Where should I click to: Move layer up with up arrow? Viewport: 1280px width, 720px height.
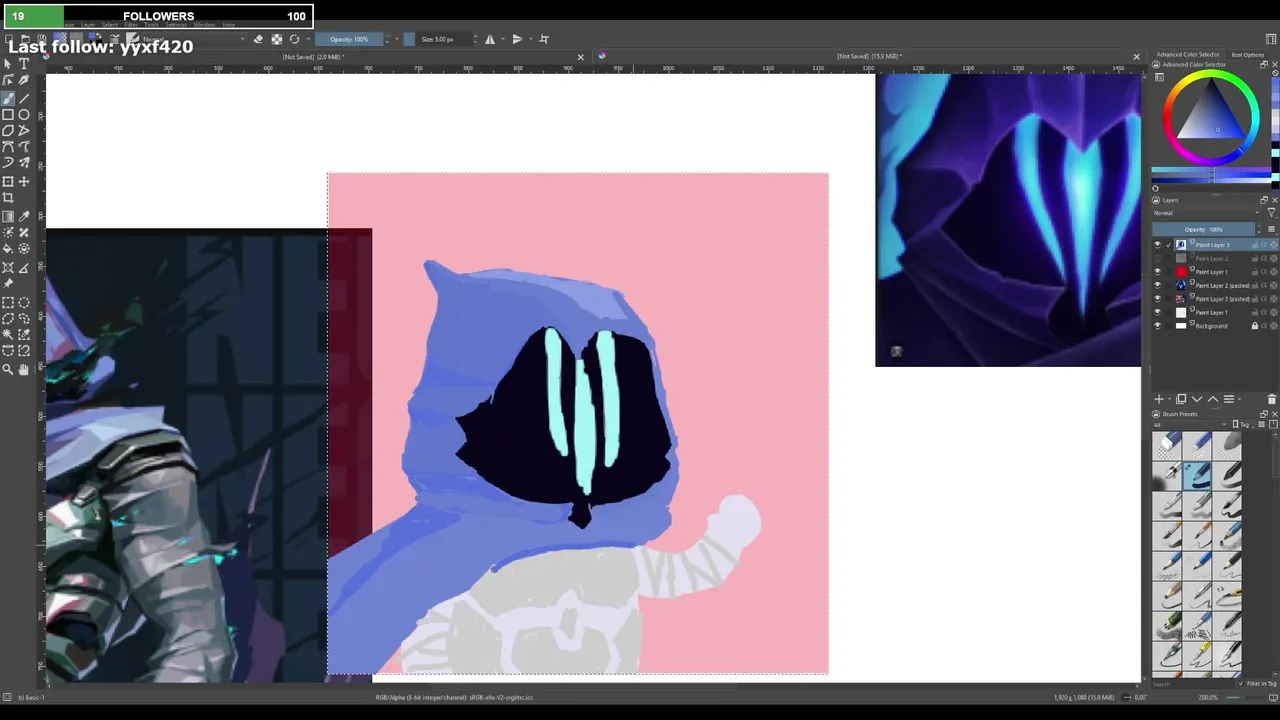1213,399
